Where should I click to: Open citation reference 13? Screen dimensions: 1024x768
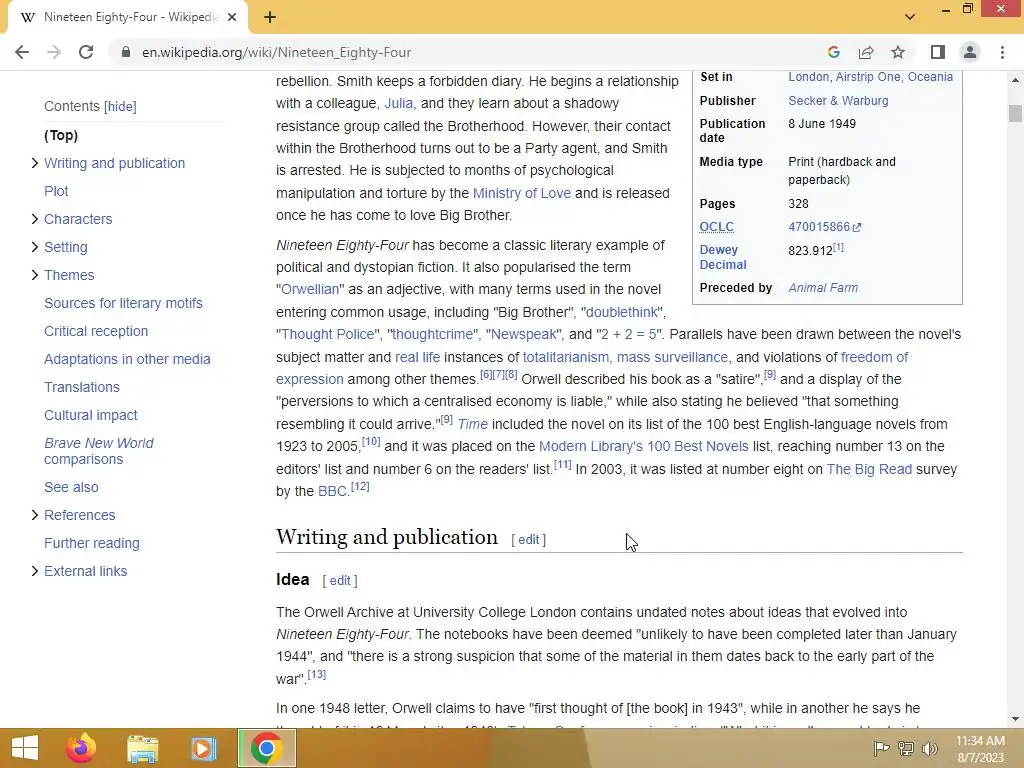click(x=317, y=674)
